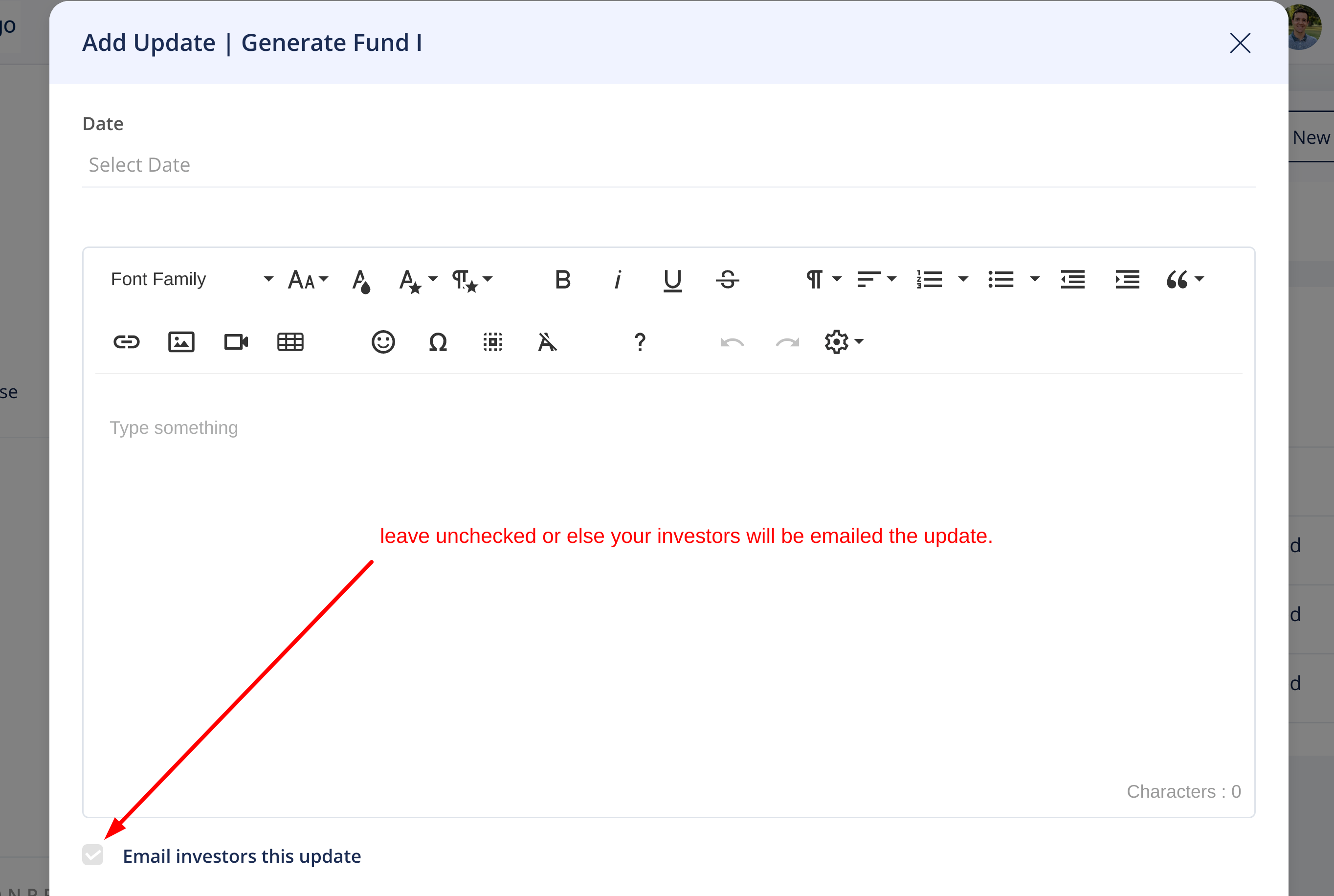Viewport: 1334px width, 896px height.
Task: Click the question mark help icon
Action: (640, 342)
